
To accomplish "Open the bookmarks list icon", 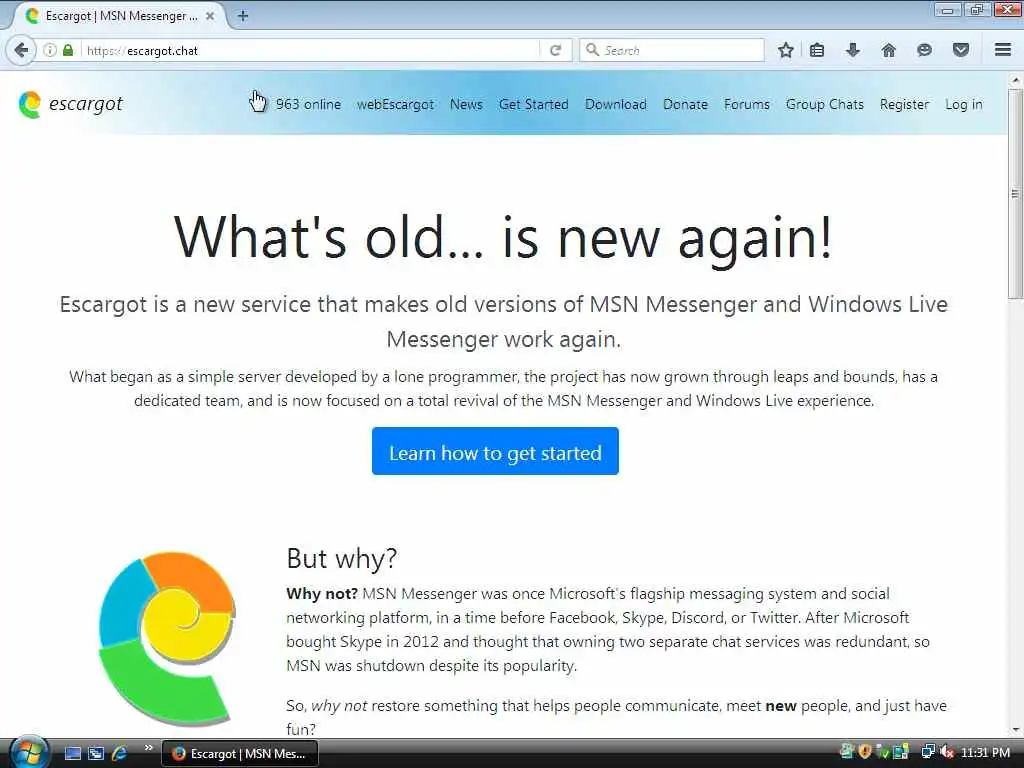I will click(817, 50).
